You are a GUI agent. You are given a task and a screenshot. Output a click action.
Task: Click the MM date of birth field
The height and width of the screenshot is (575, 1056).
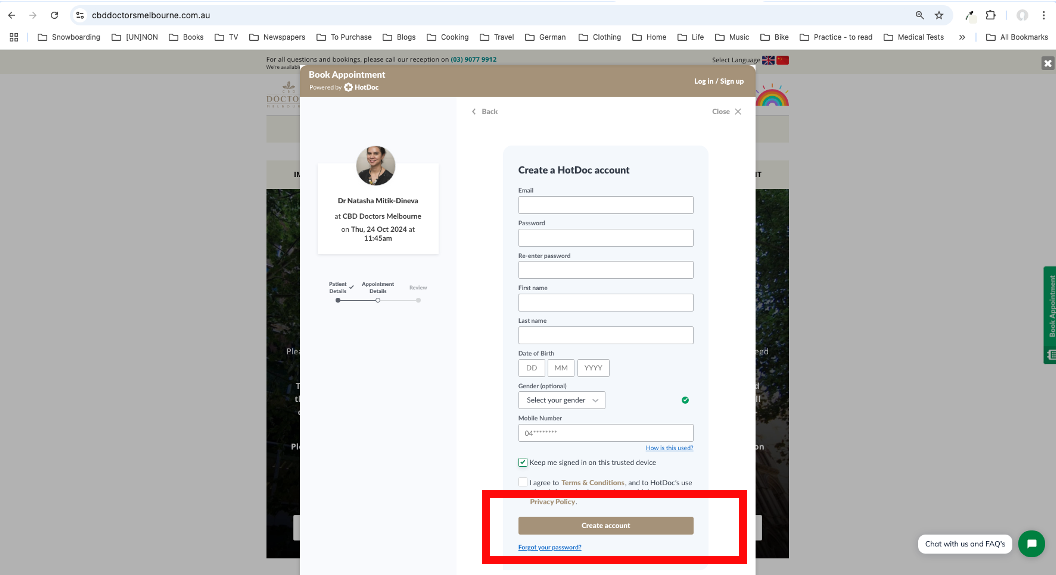pyautogui.click(x=561, y=368)
